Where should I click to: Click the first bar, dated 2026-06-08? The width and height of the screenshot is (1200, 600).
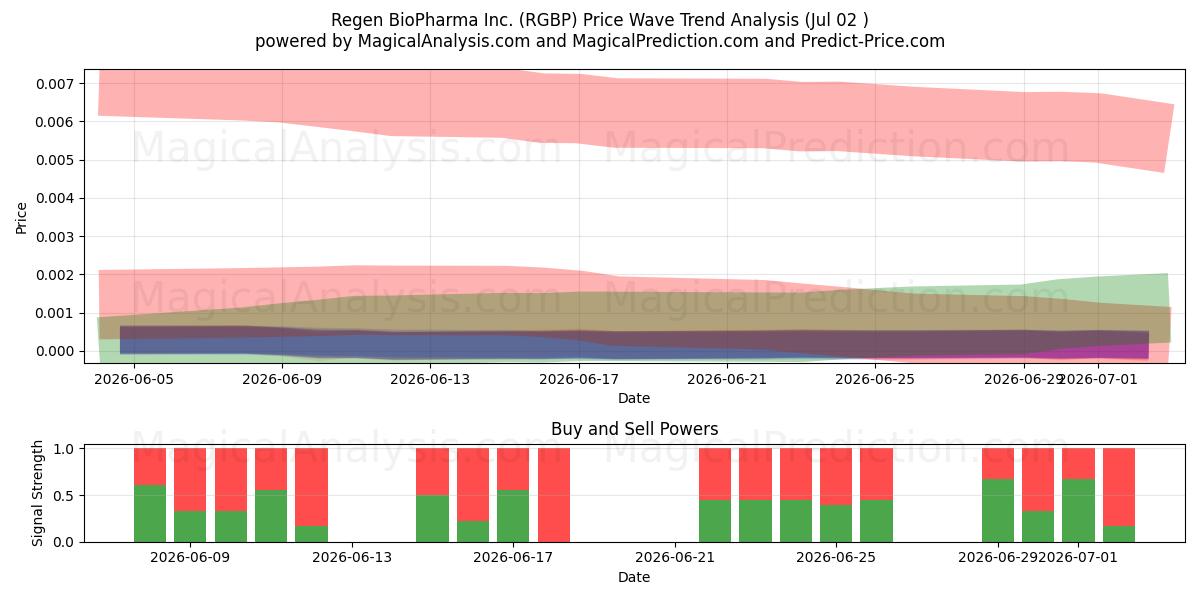(x=150, y=495)
